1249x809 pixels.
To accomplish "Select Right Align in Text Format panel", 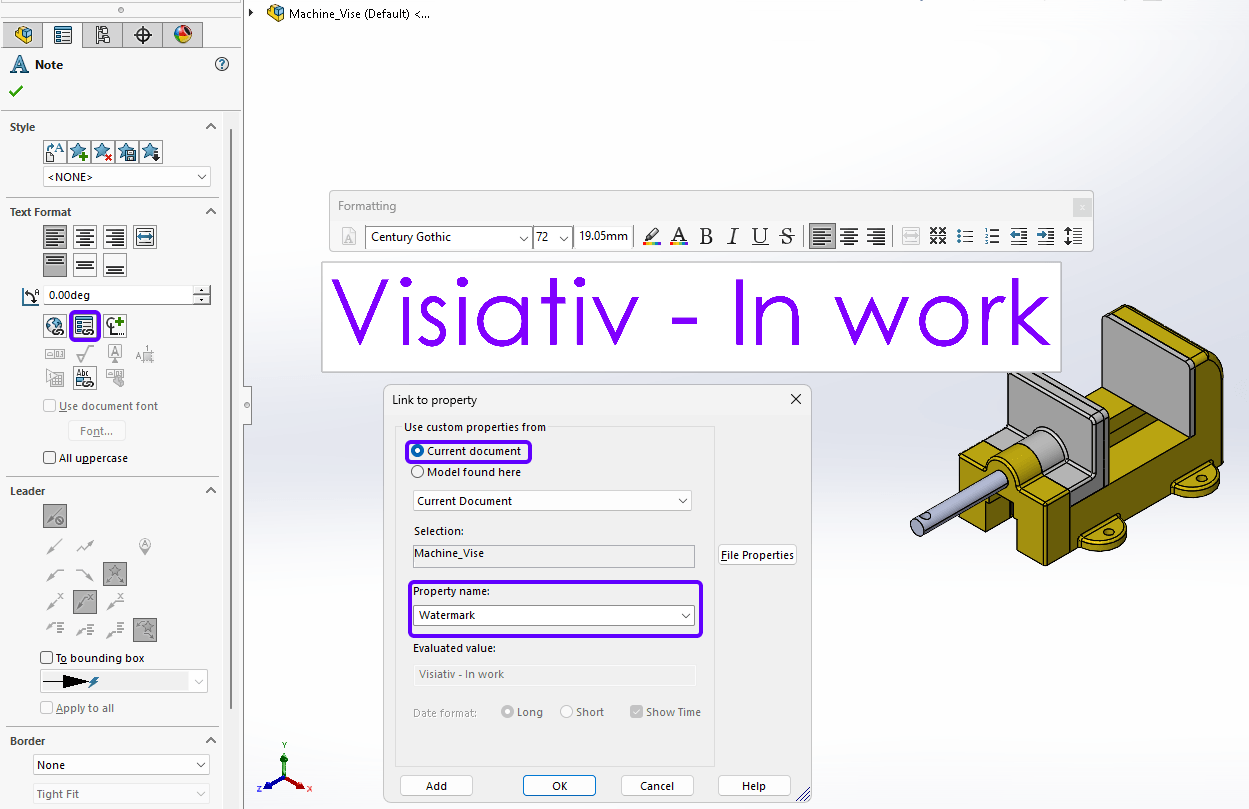I will click(115, 237).
